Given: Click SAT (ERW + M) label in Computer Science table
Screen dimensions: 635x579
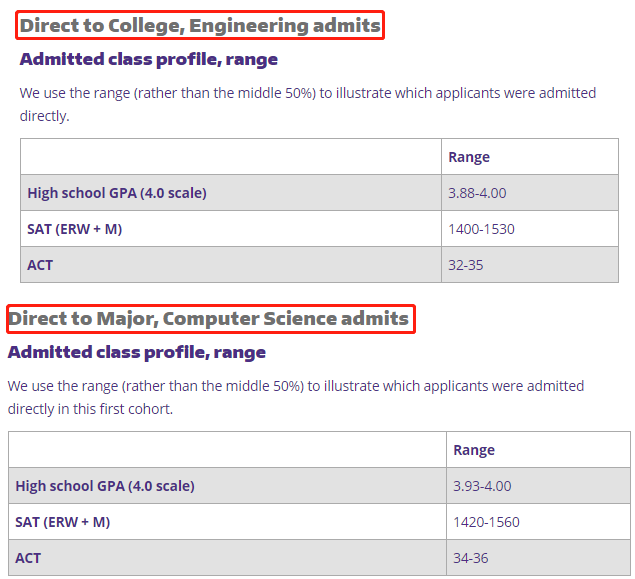Looking at the screenshot, I should click(x=63, y=522).
